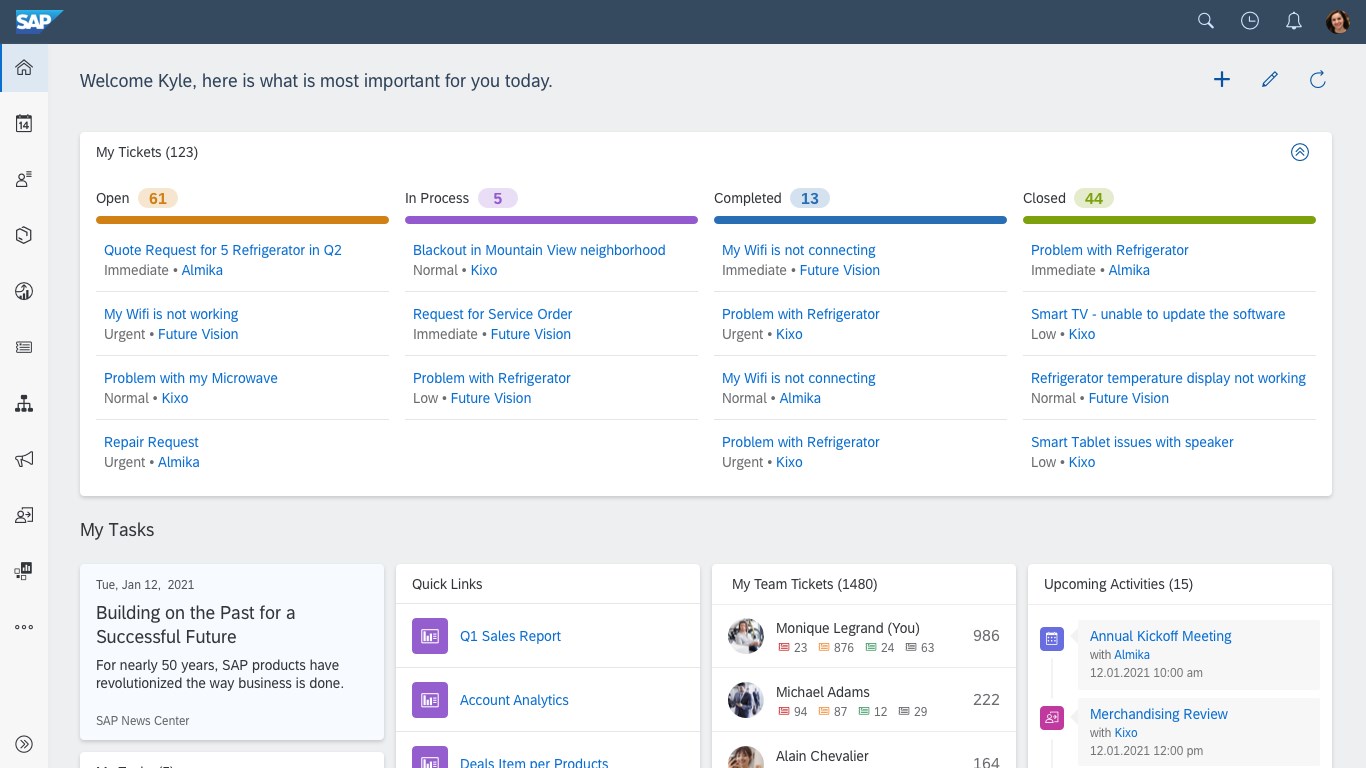Open the recent history clock icon
This screenshot has height=768, width=1366.
click(1250, 21)
